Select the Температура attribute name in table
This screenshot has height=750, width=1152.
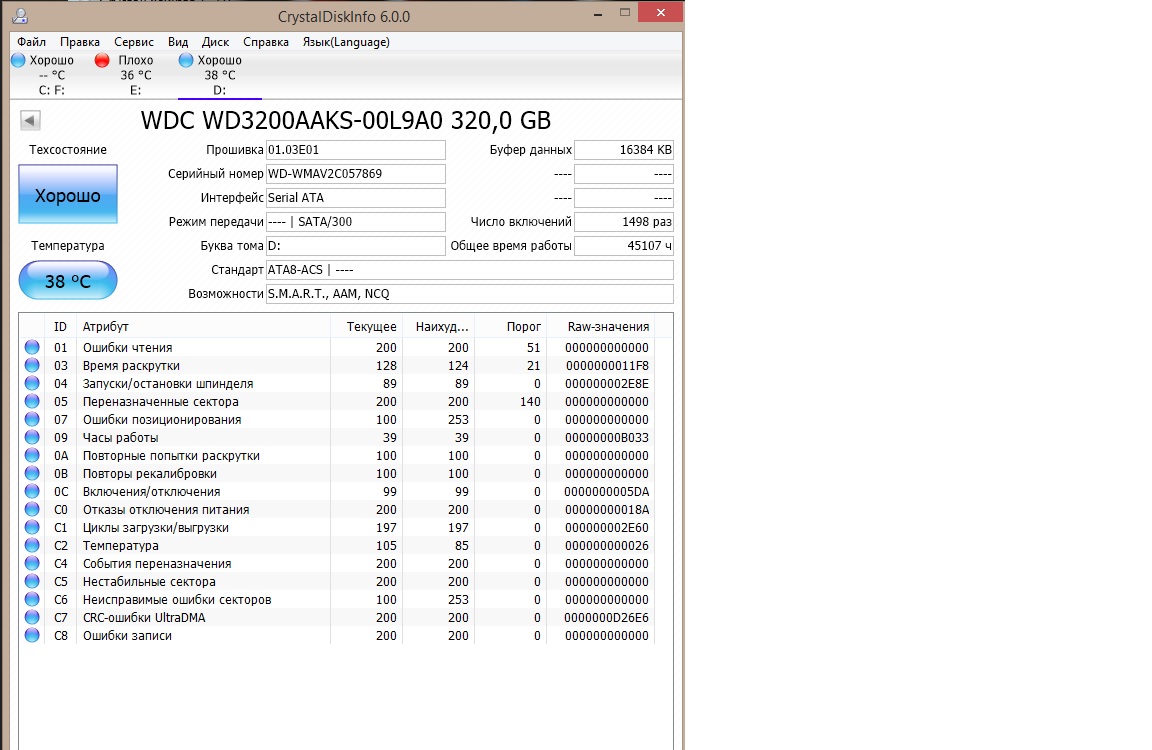(x=120, y=546)
